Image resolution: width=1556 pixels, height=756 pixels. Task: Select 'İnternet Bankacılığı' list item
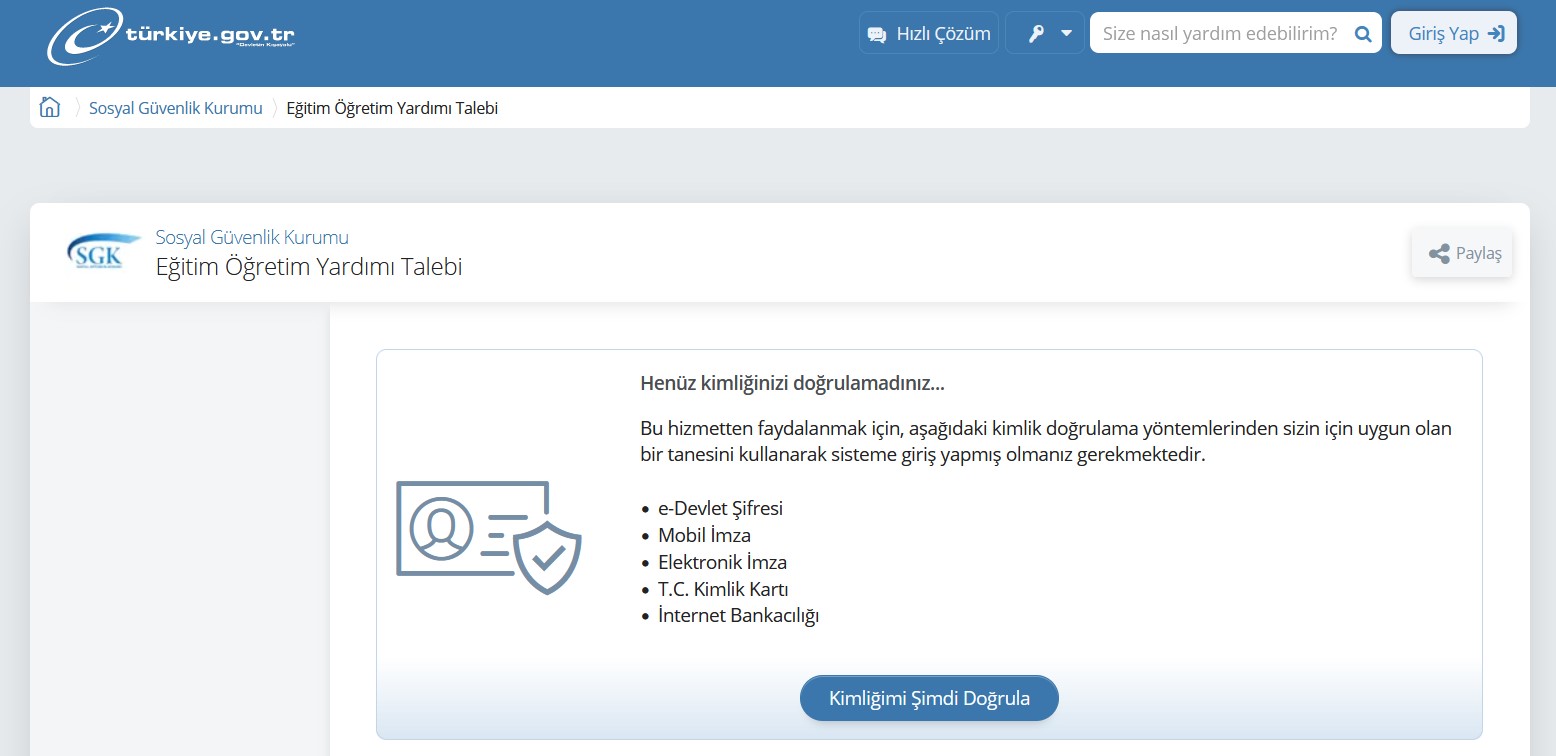tap(738, 616)
